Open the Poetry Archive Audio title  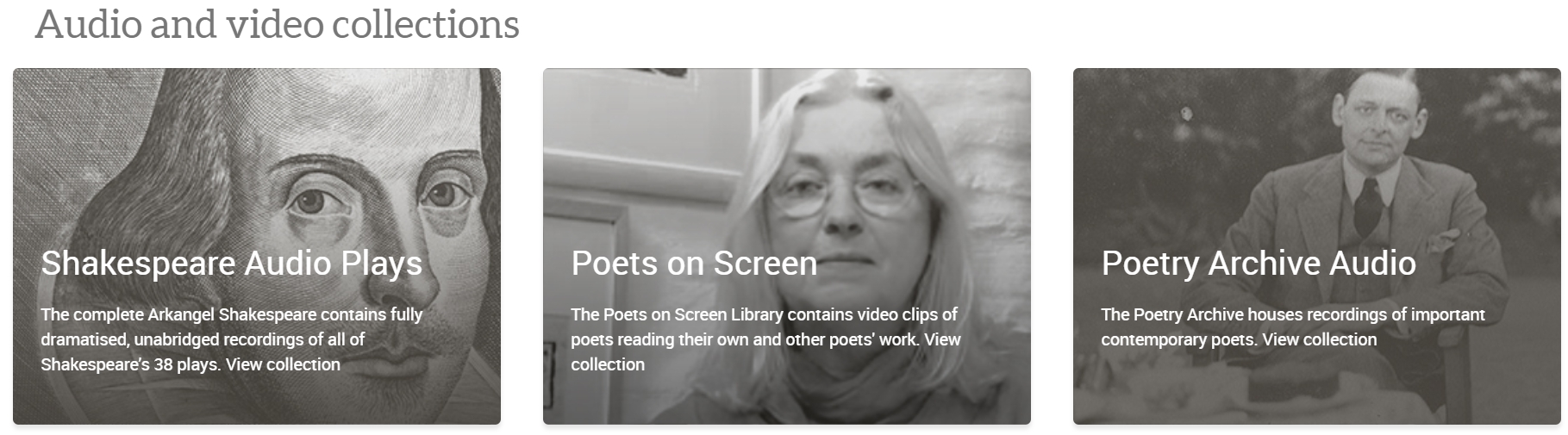tap(1259, 264)
